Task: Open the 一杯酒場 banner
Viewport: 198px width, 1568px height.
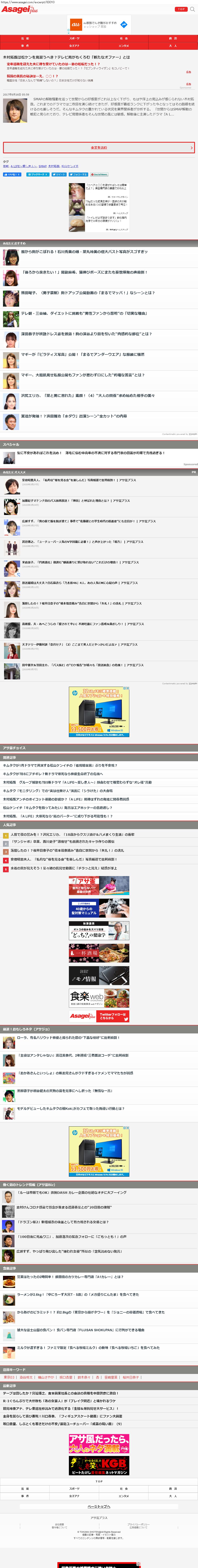Action: [x=99, y=953]
